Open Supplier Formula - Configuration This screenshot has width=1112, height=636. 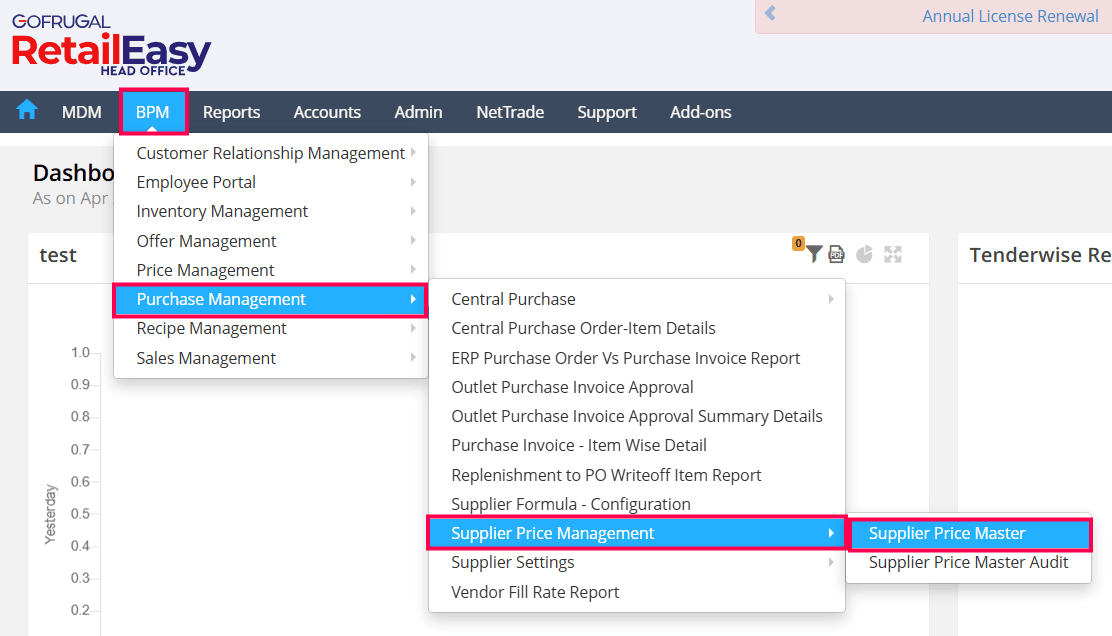coord(571,504)
